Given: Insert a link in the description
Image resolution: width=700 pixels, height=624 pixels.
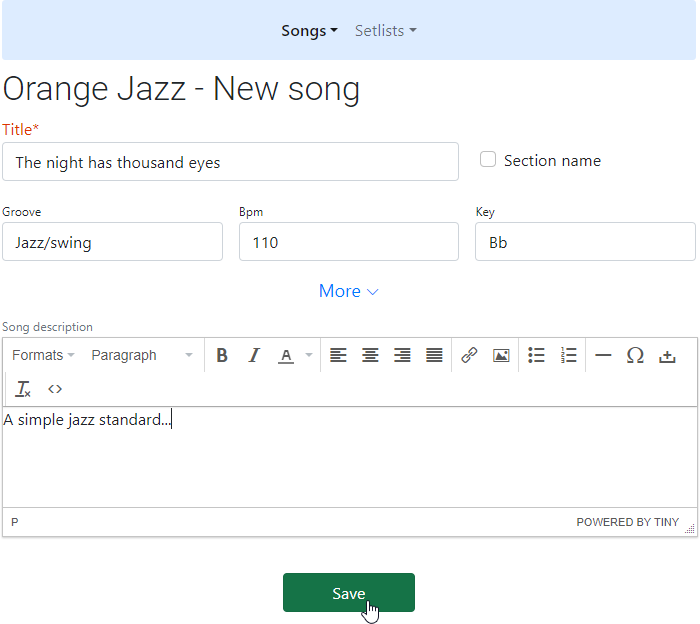Looking at the screenshot, I should pos(469,355).
